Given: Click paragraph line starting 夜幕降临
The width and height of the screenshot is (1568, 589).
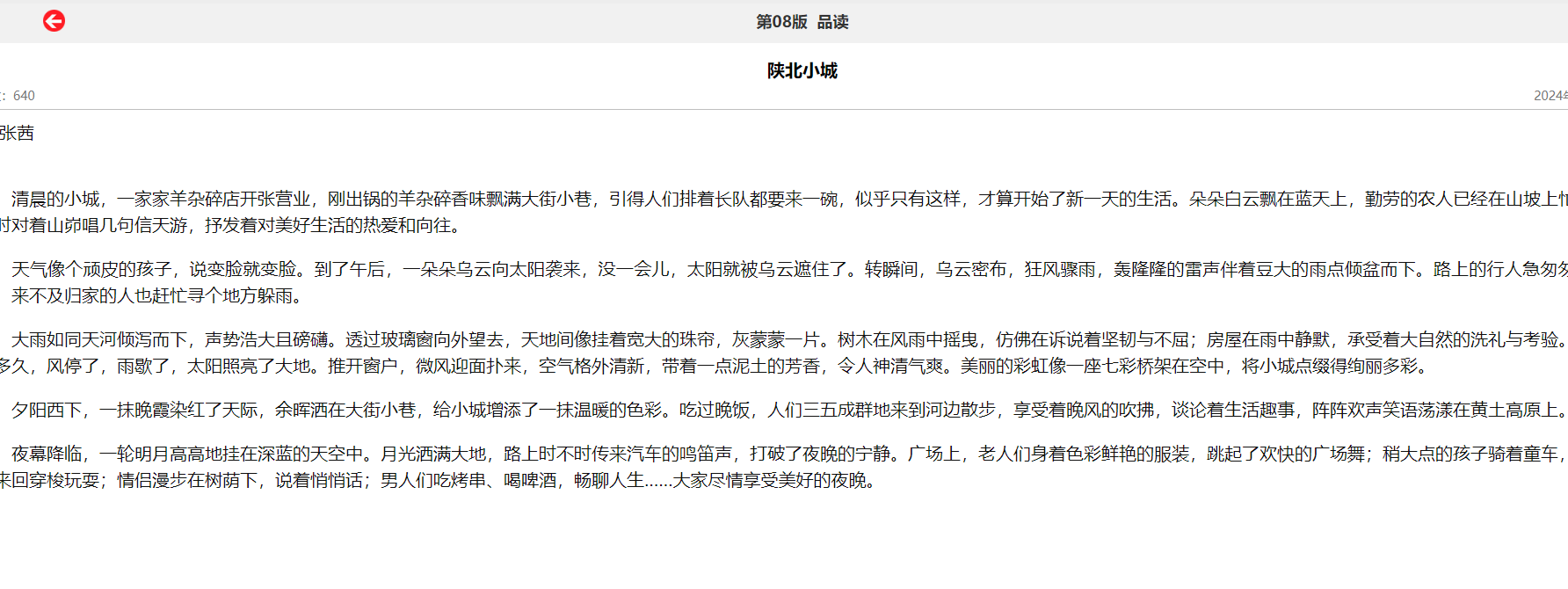Looking at the screenshot, I should click(x=789, y=454).
